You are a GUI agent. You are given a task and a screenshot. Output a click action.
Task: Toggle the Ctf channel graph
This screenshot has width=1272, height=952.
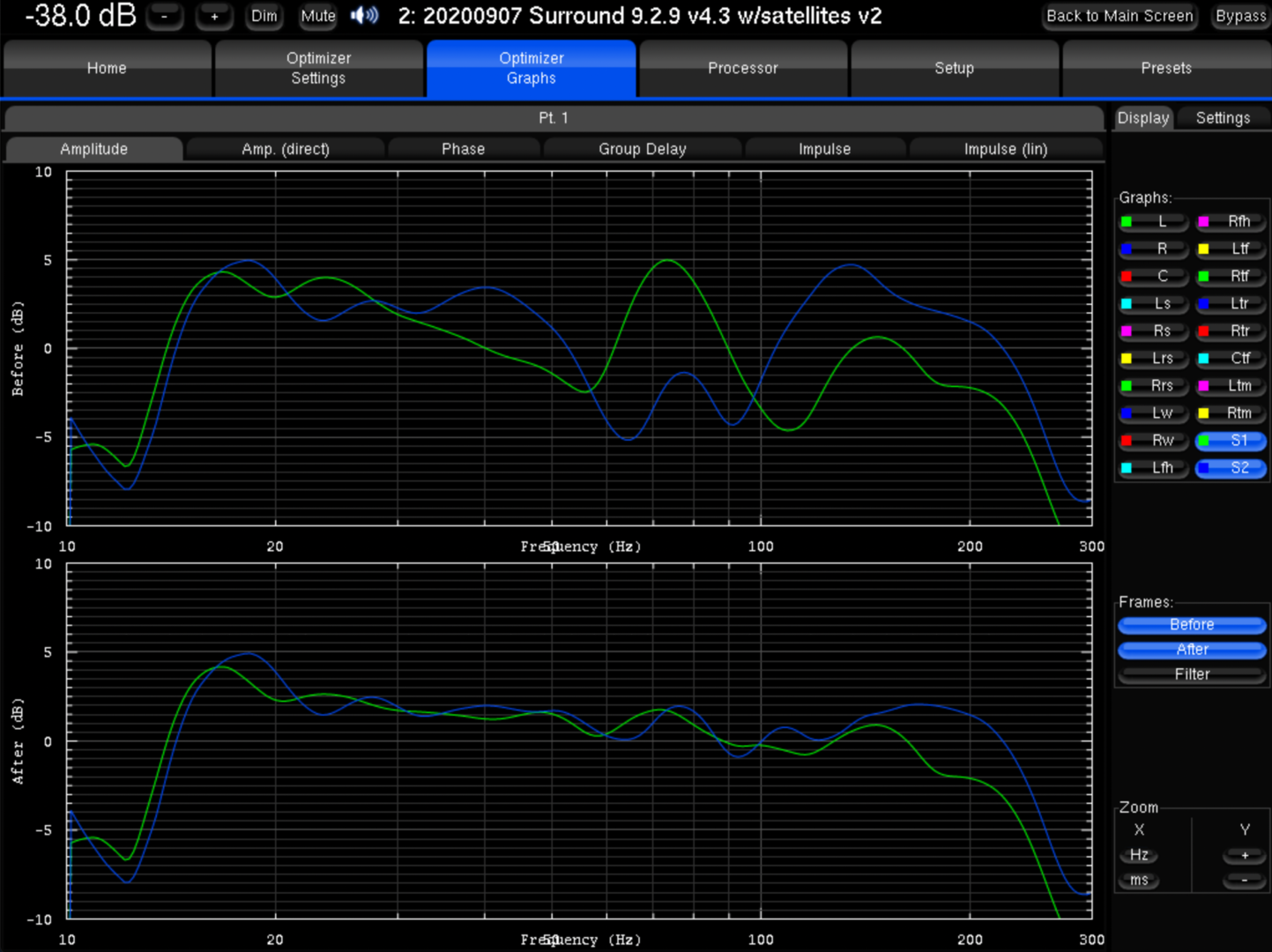pyautogui.click(x=1231, y=358)
